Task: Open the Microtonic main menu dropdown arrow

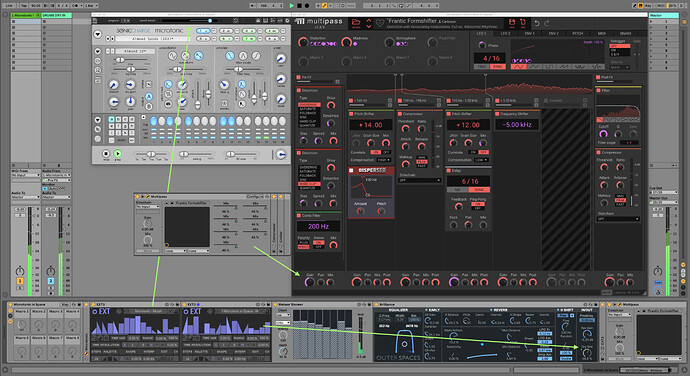Action: pyautogui.click(x=97, y=34)
